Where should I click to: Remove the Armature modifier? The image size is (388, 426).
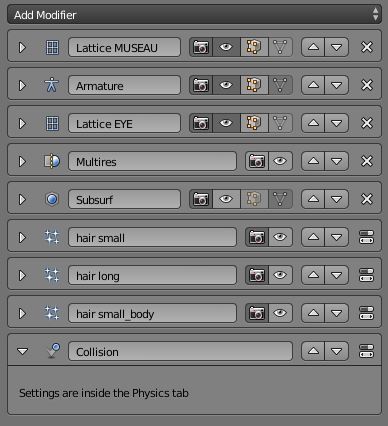(367, 85)
